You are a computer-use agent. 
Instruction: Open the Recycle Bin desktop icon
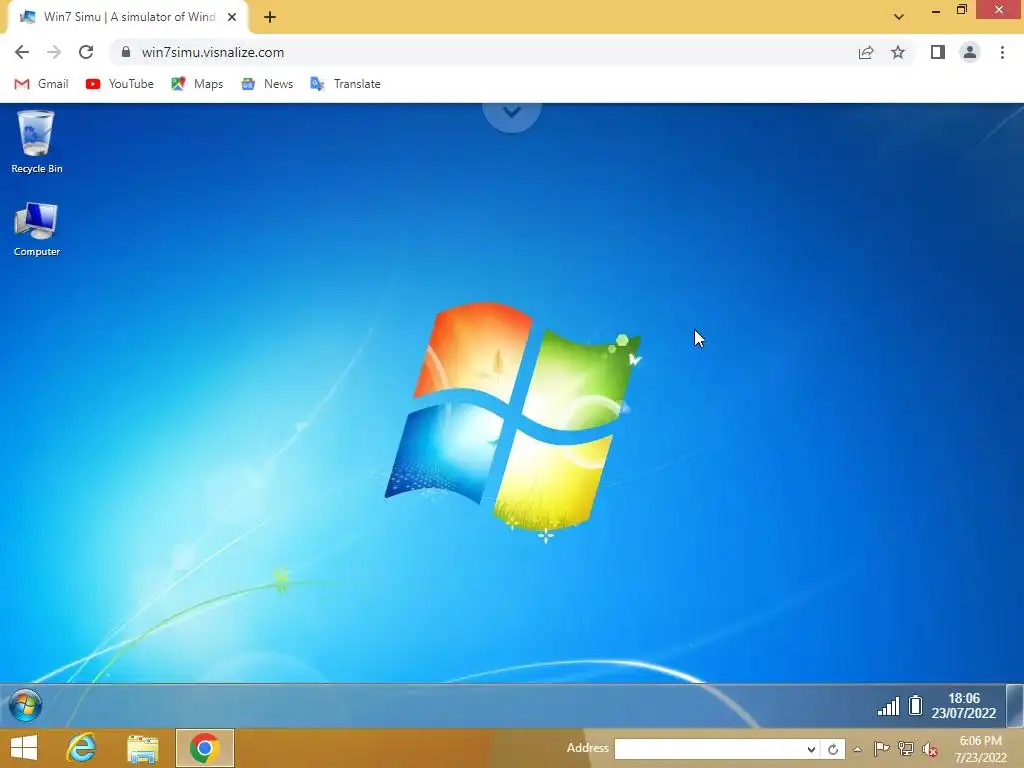point(37,142)
